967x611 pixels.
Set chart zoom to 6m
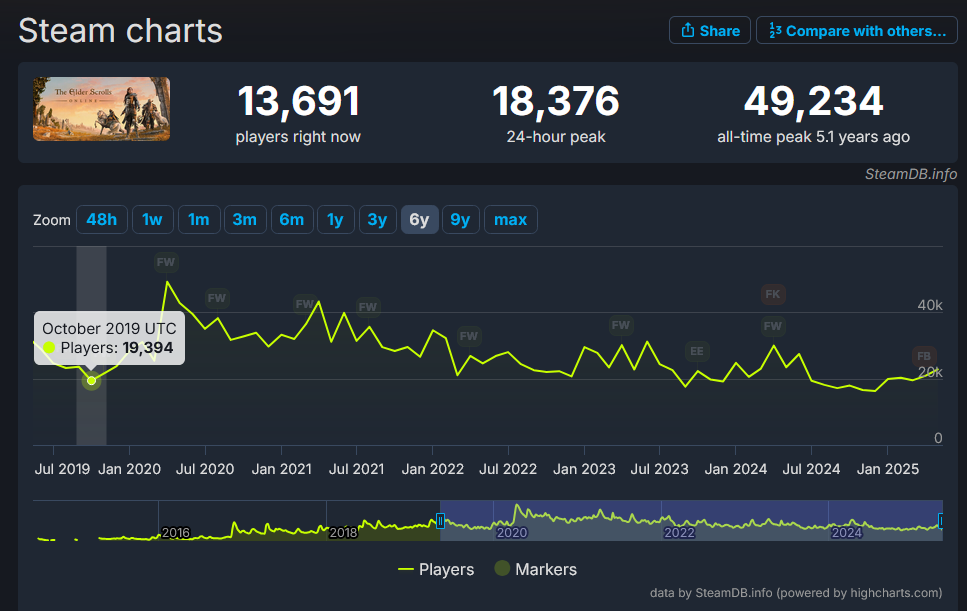[292, 219]
